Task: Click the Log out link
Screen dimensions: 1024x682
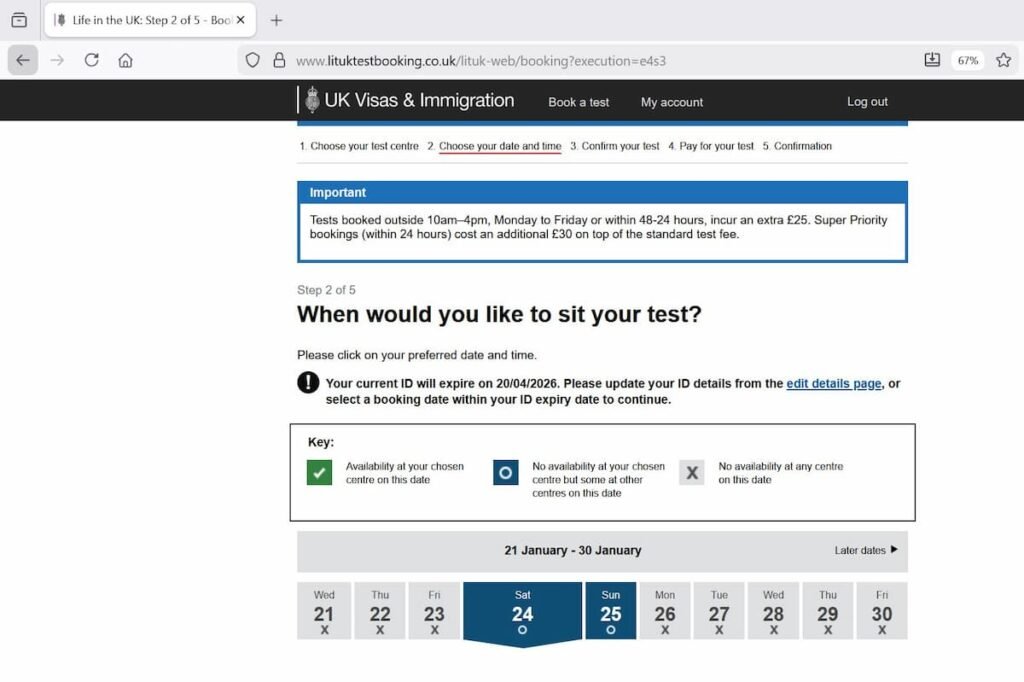Action: pos(867,102)
